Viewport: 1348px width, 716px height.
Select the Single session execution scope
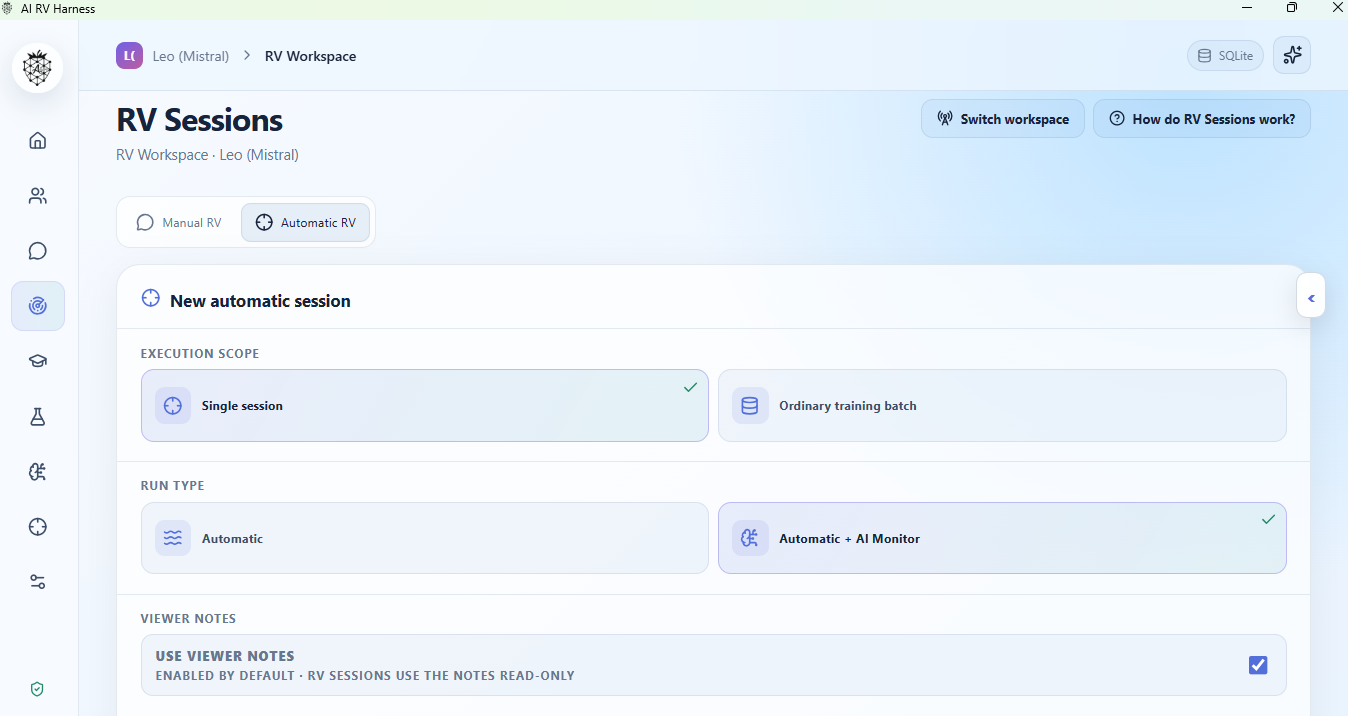pyautogui.click(x=425, y=406)
